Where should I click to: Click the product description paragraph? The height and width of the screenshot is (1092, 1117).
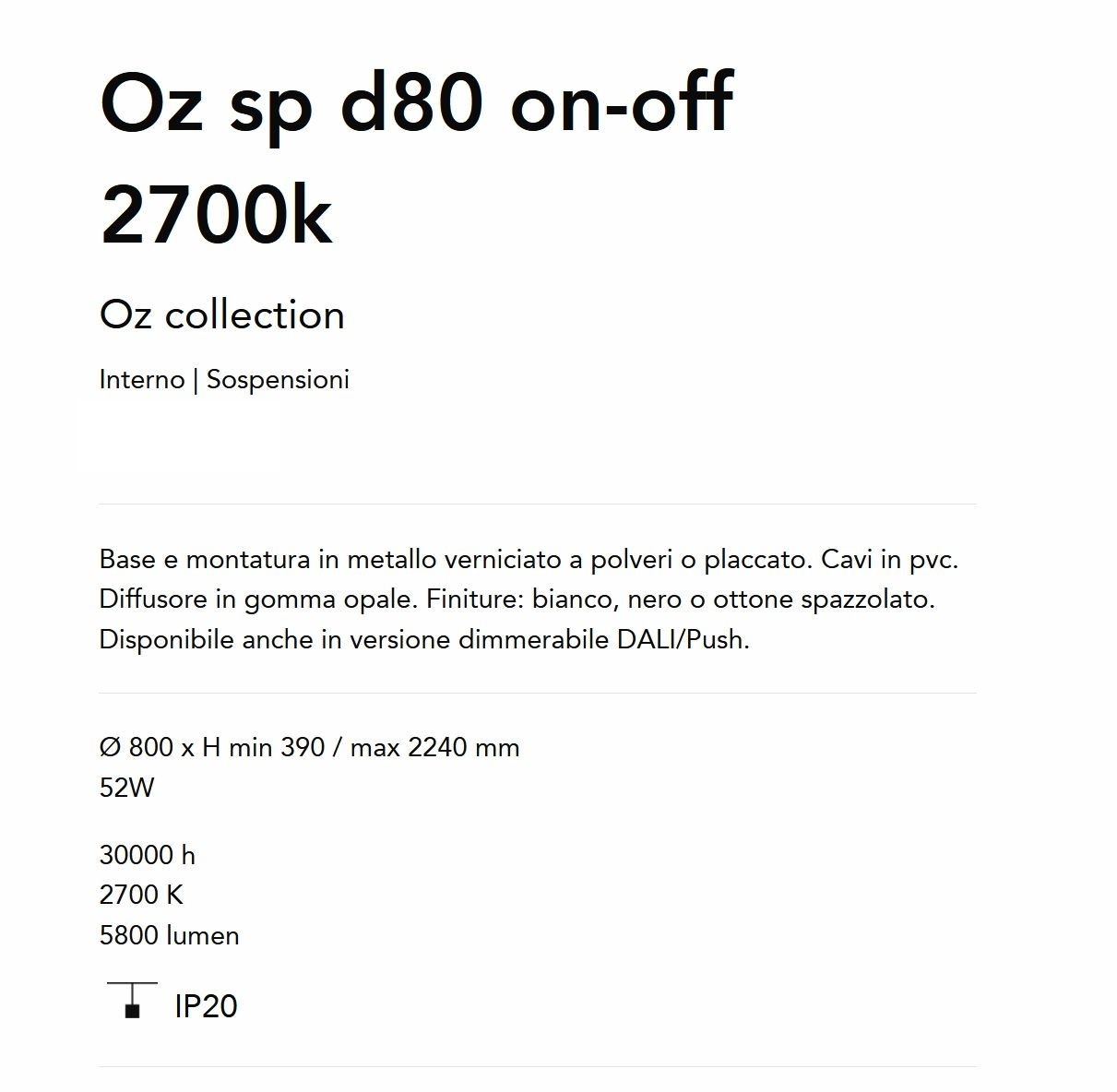pos(529,599)
